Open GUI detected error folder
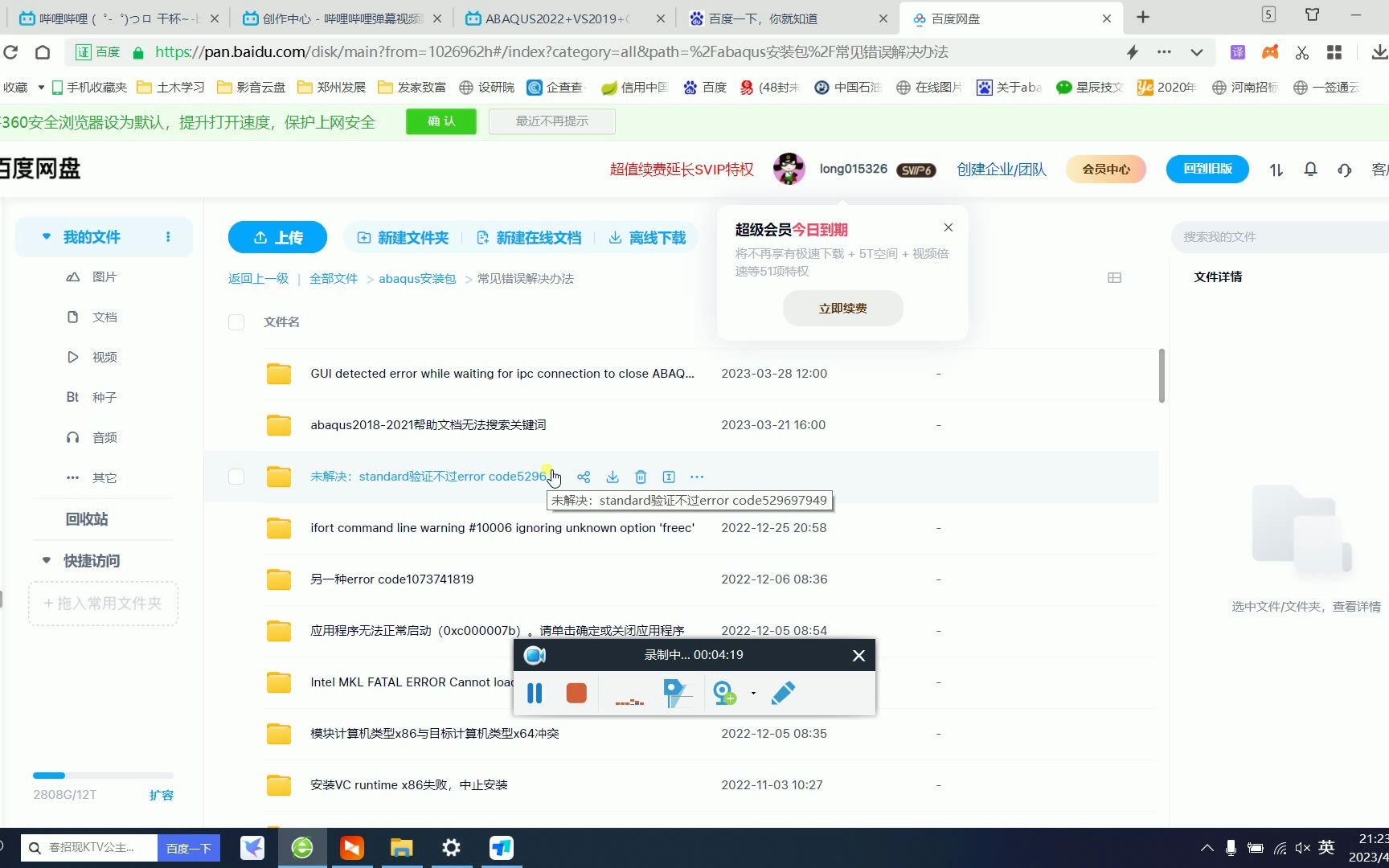 pyautogui.click(x=502, y=374)
